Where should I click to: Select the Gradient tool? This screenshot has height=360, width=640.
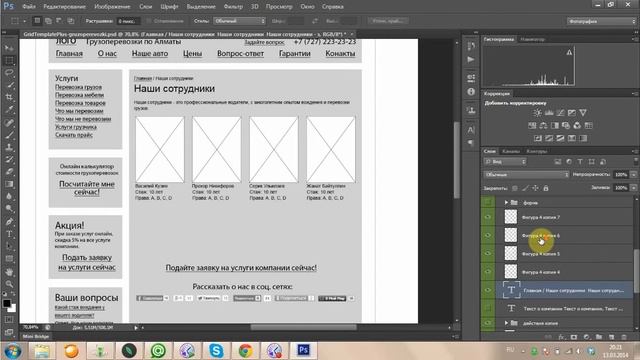coord(9,184)
